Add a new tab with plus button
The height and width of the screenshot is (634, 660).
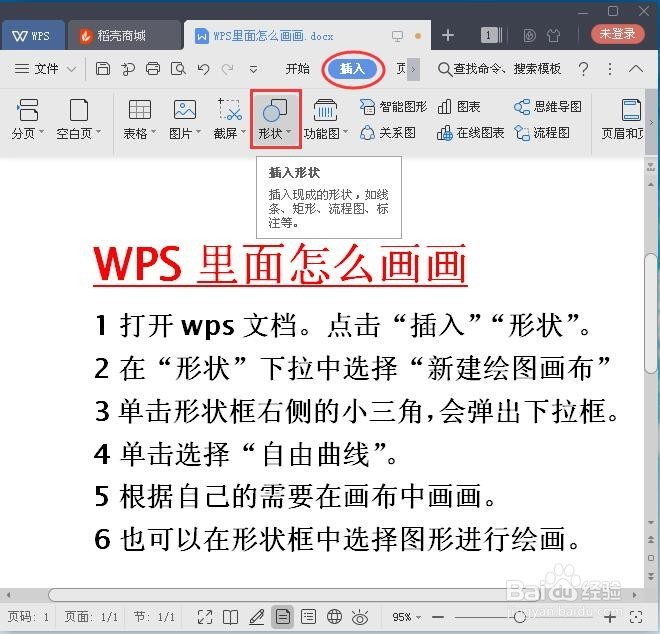point(448,35)
